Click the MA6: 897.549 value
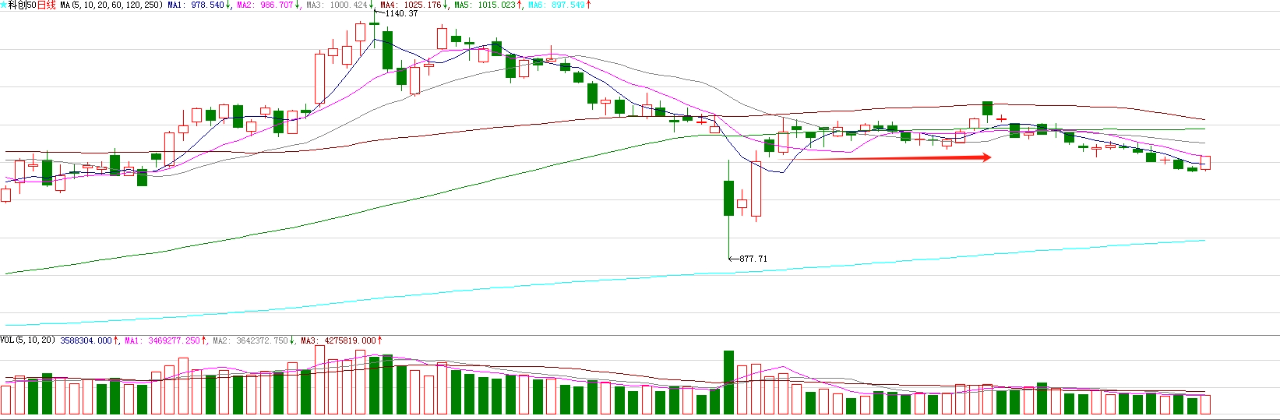 [x=559, y=5]
